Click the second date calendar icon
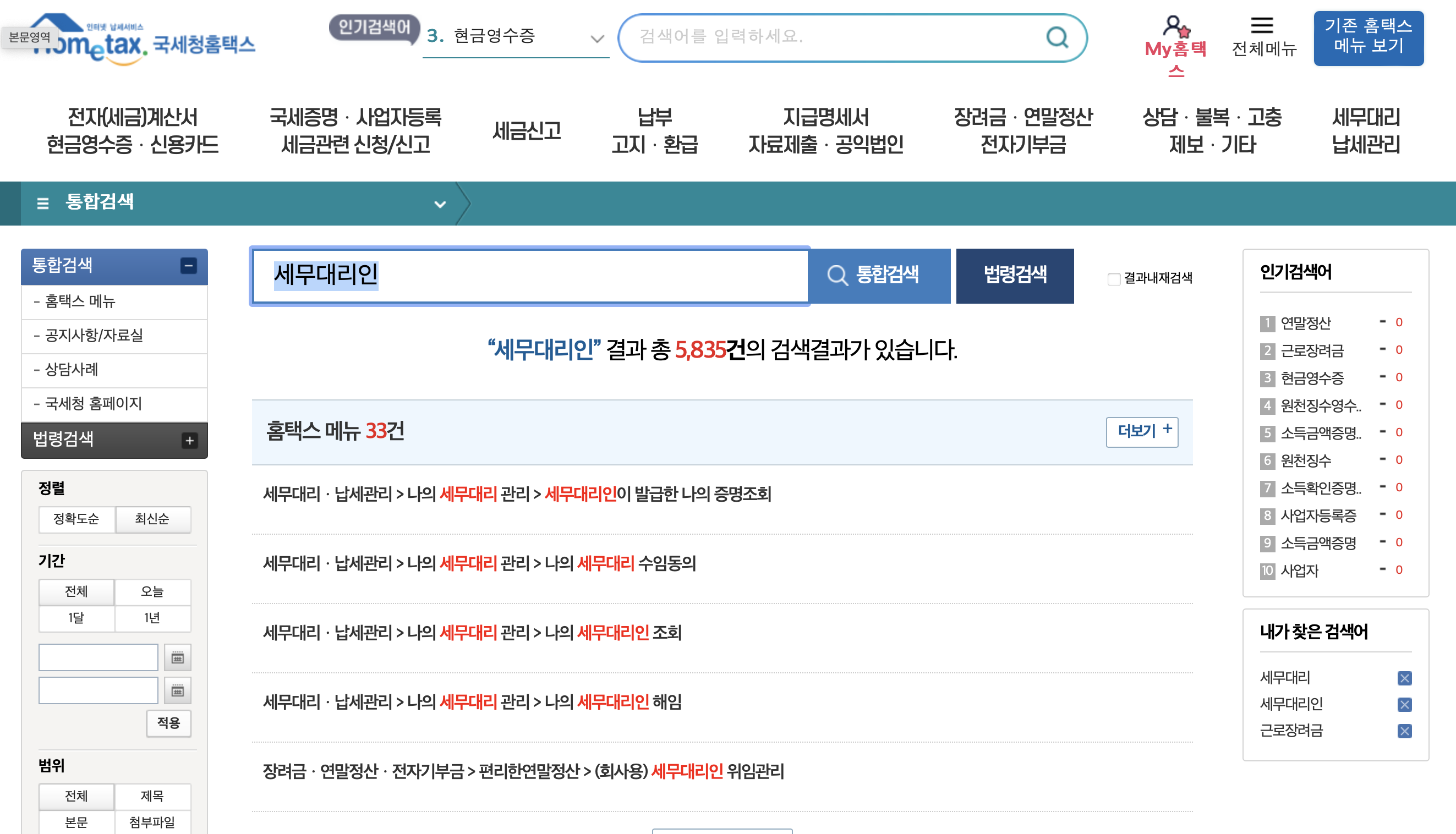 pyautogui.click(x=178, y=691)
